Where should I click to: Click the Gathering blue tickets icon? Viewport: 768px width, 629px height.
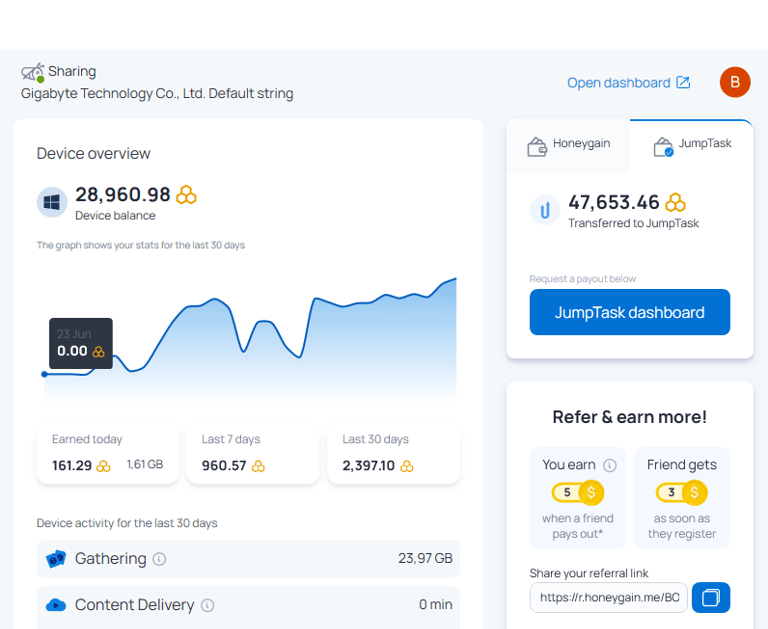[x=56, y=559]
